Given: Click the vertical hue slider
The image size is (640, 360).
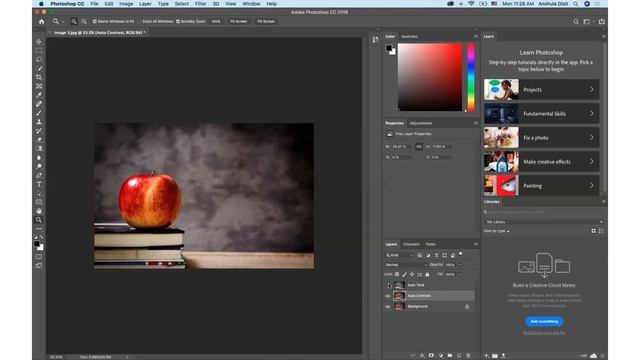Looking at the screenshot, I should point(471,77).
